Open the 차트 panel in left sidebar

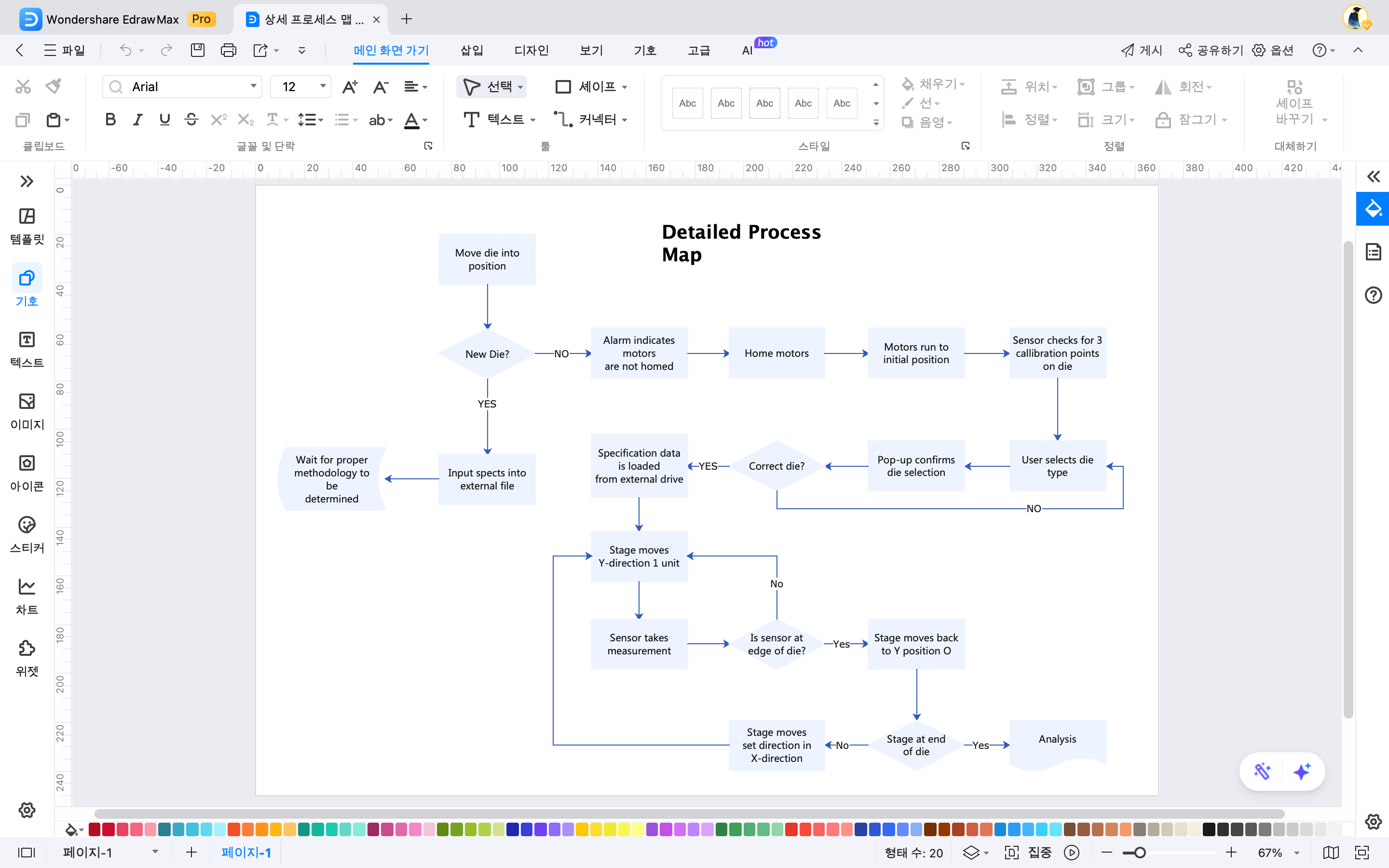[27, 597]
